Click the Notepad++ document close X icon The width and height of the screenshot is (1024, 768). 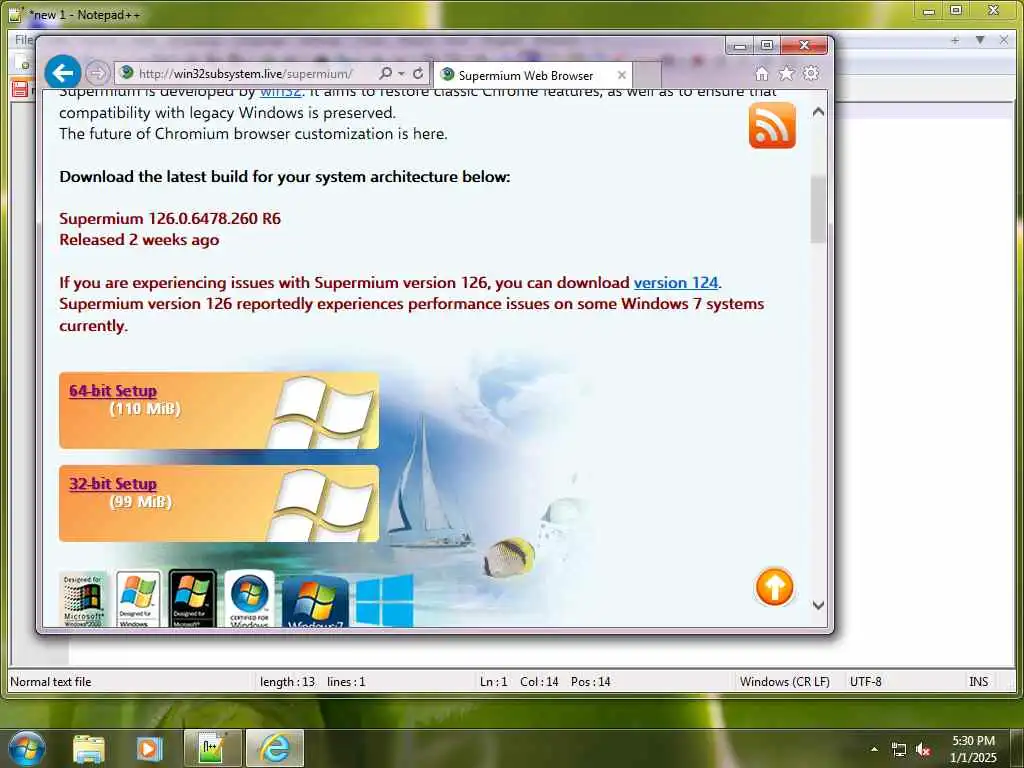tap(1004, 40)
